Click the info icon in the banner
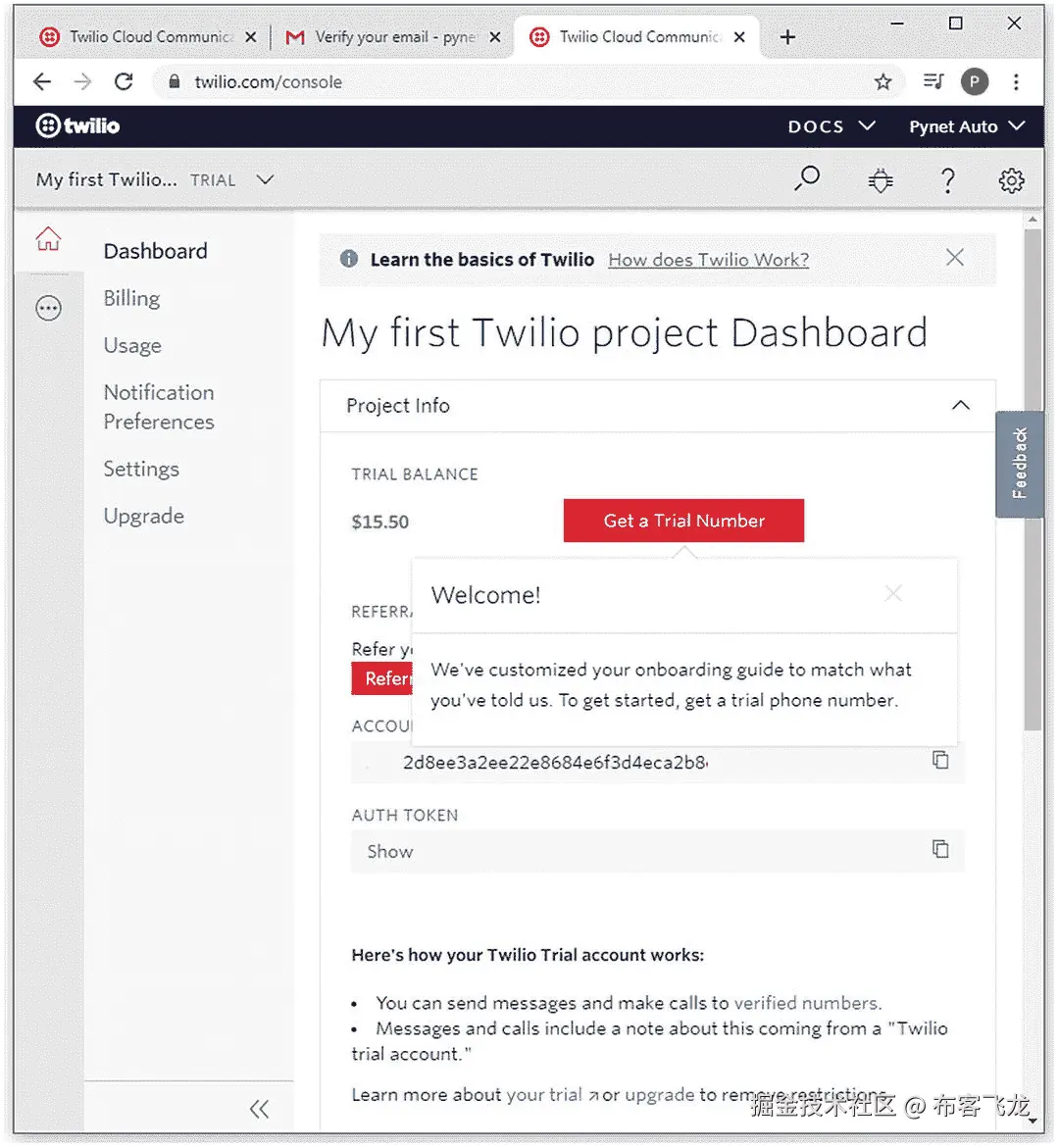The width and height of the screenshot is (1059, 1148). point(349,259)
